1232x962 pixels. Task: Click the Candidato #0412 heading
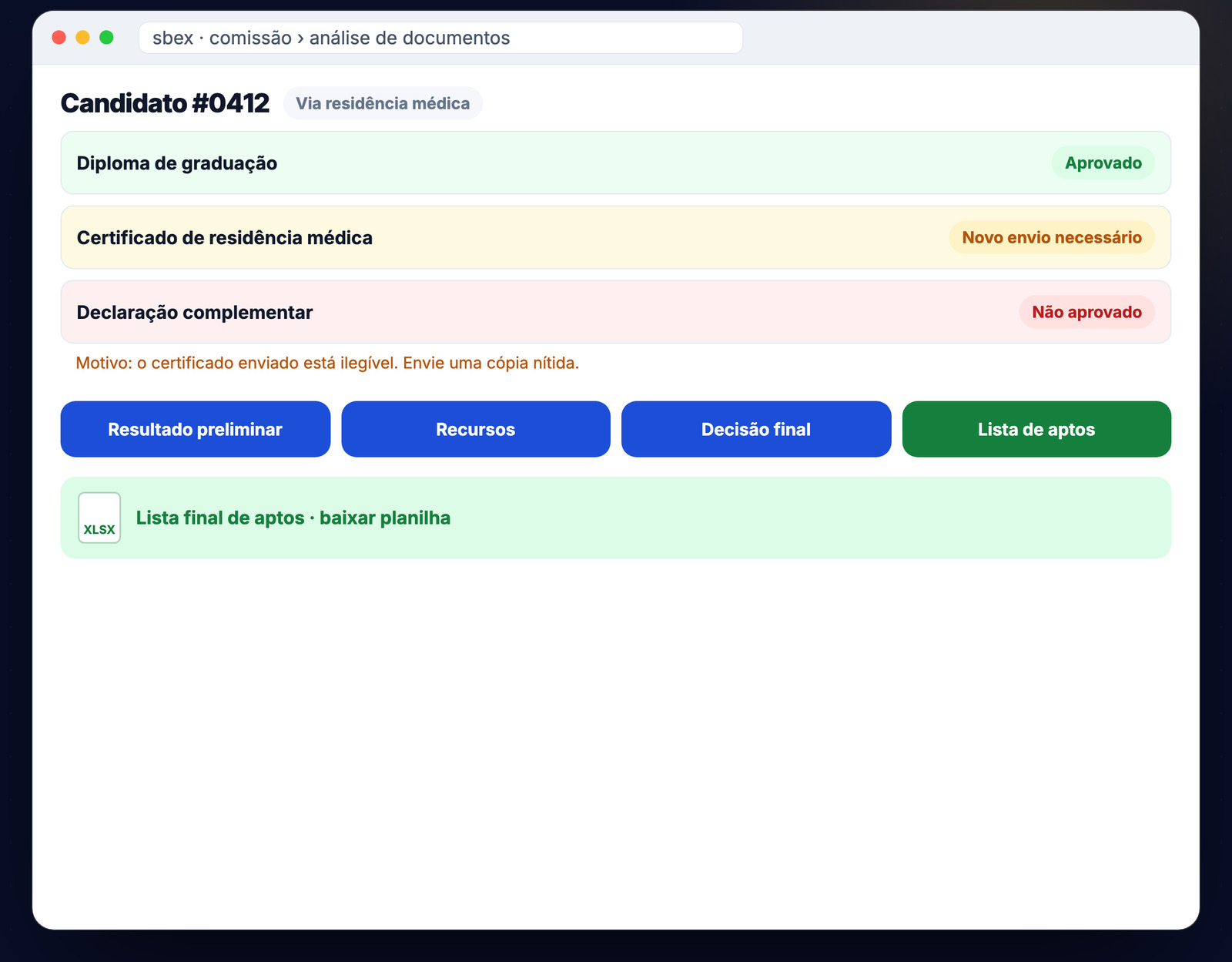click(165, 103)
